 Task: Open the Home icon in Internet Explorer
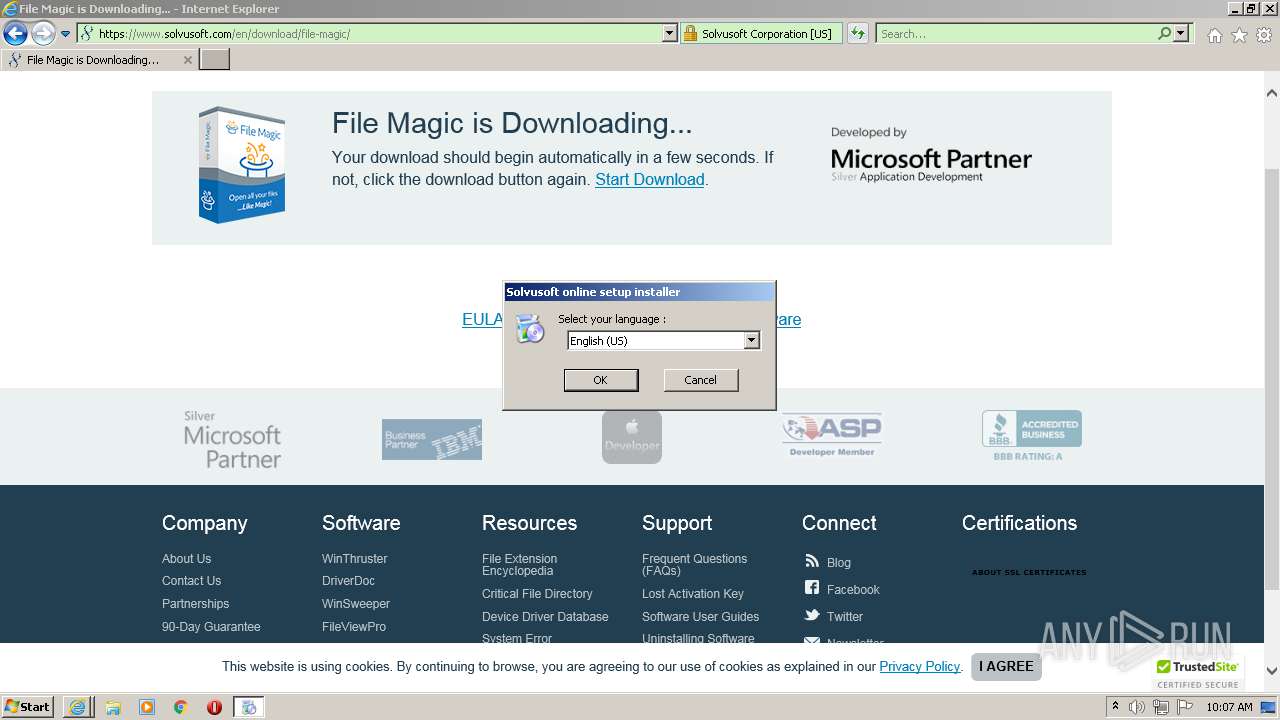pos(1214,35)
